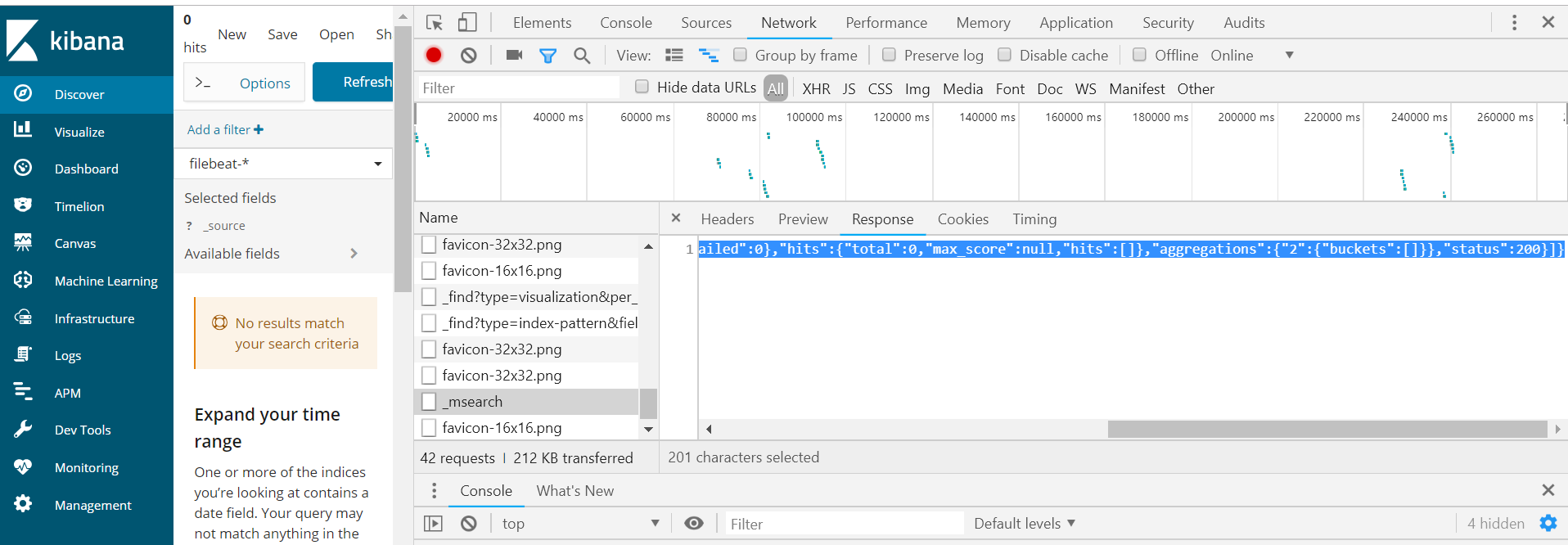Image resolution: width=1568 pixels, height=545 pixels.
Task: Open DevTools customize three-dot menu
Action: [1514, 23]
